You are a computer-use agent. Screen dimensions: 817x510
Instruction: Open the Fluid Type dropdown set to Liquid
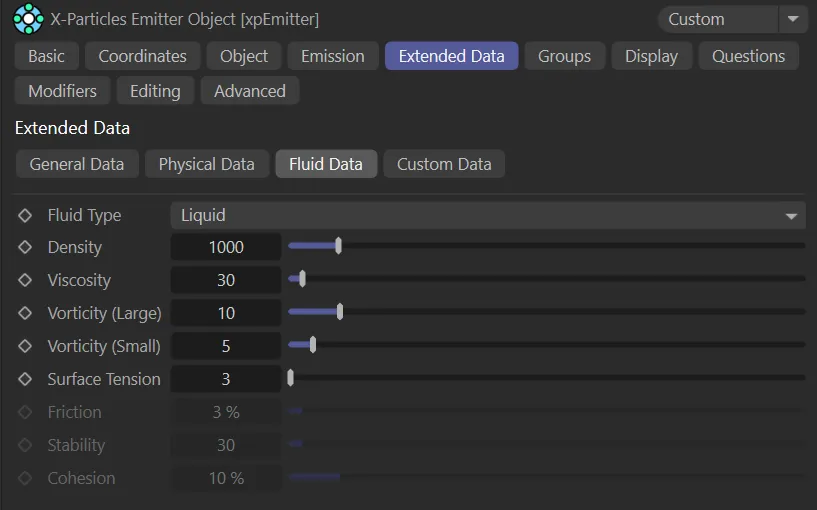[x=487, y=215]
